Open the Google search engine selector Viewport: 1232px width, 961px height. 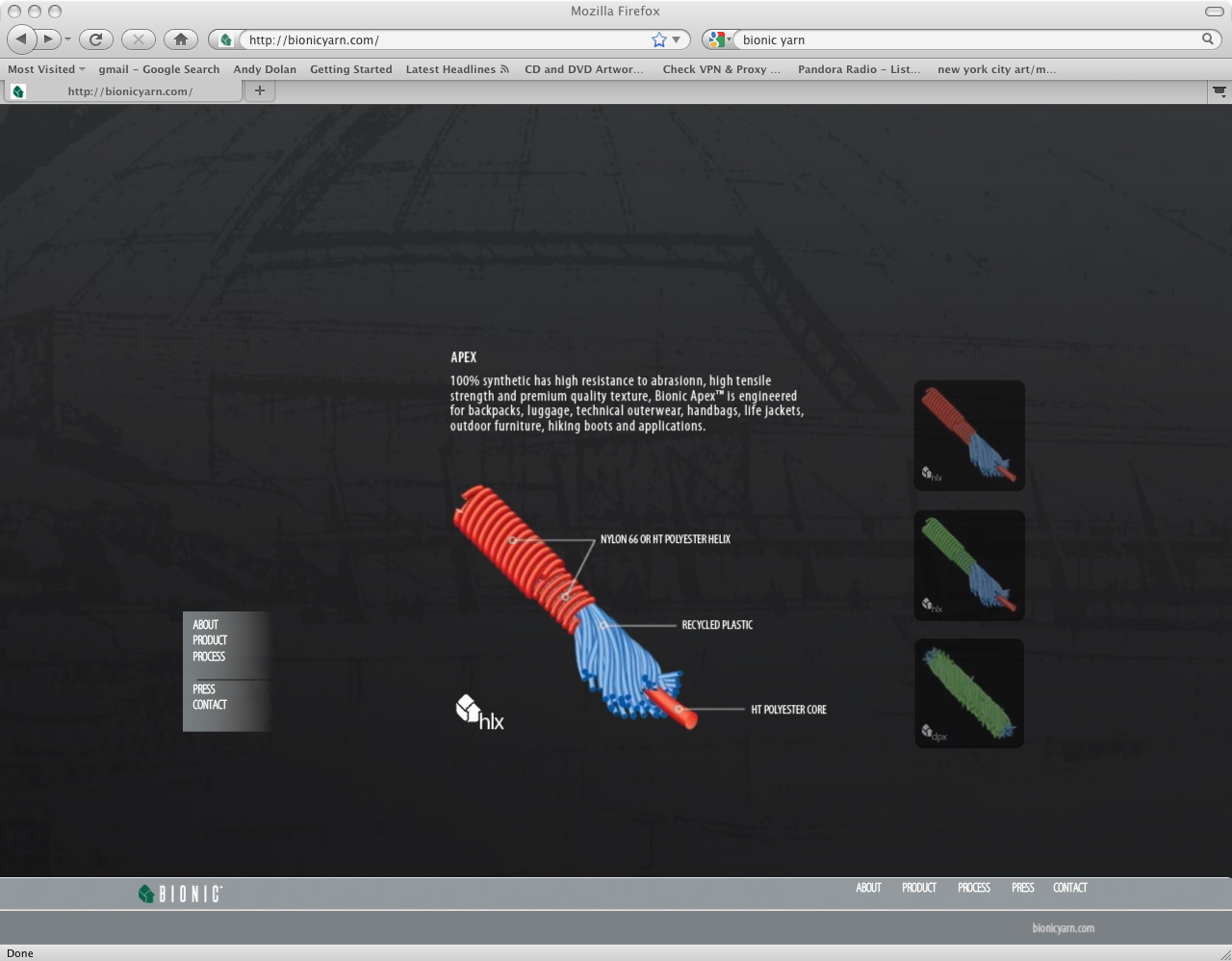click(718, 39)
